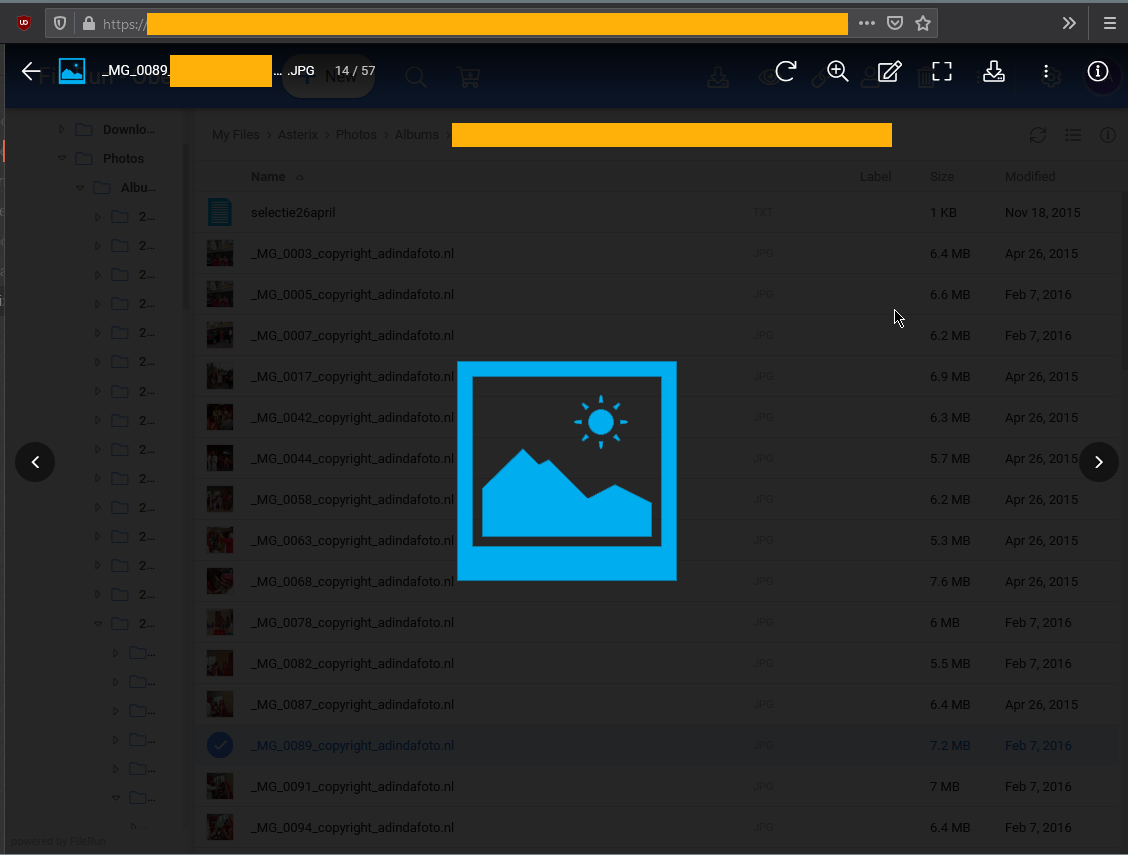1128x855 pixels.
Task: Sort the file list by the Size column
Action: pyautogui.click(x=942, y=177)
